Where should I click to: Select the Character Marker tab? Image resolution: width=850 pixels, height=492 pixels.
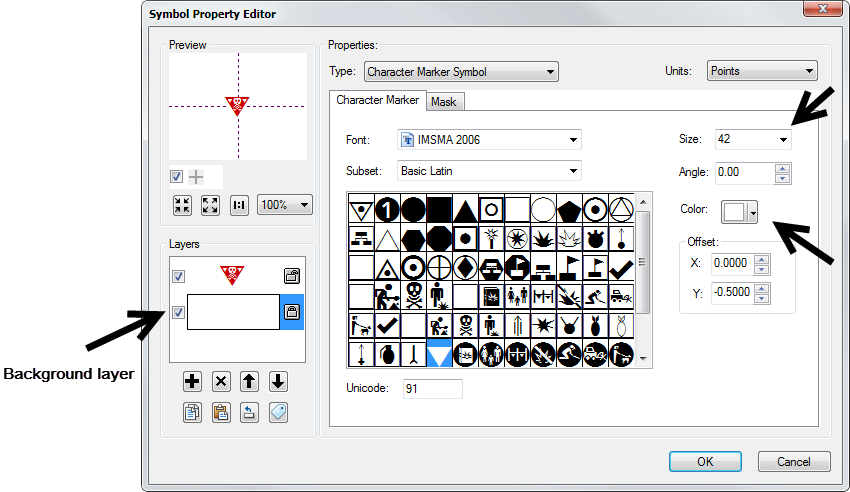pos(377,101)
